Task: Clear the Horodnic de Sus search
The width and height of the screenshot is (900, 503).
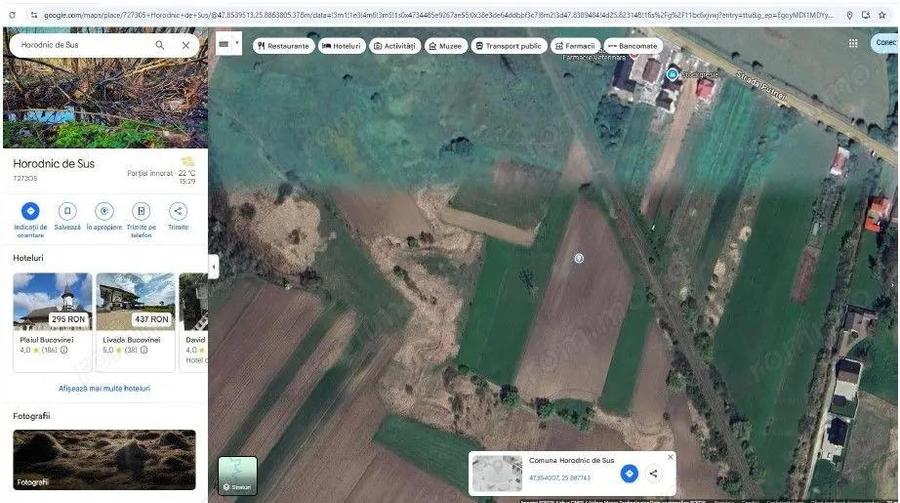Action: click(x=186, y=45)
